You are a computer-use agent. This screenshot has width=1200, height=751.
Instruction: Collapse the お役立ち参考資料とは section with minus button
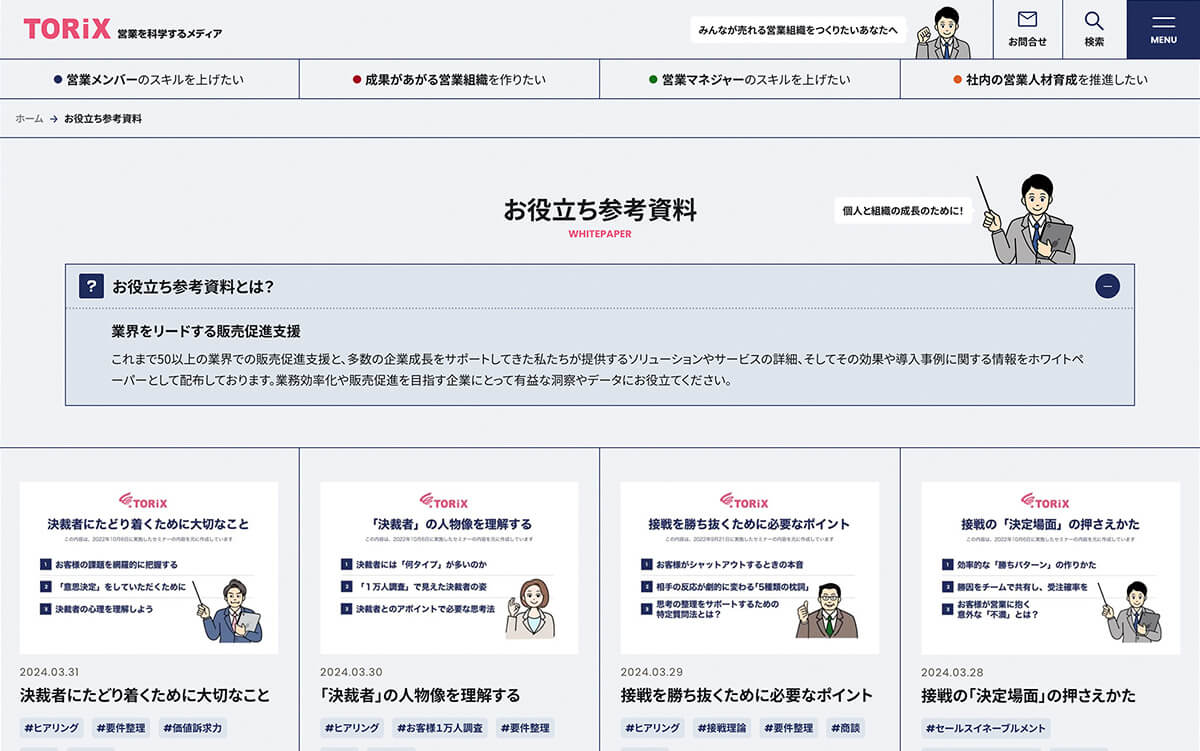(x=1107, y=286)
